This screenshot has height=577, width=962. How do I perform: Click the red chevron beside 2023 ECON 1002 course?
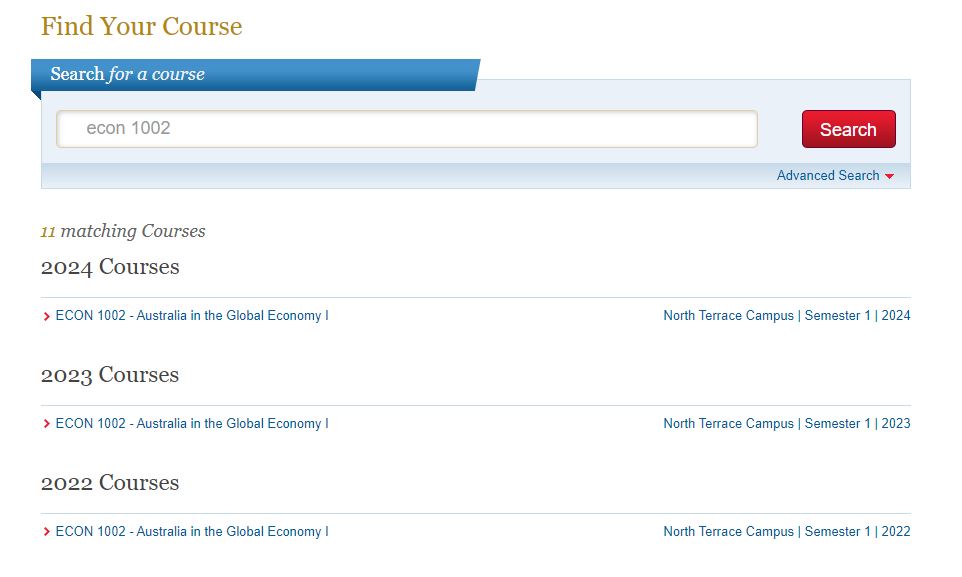[46, 423]
